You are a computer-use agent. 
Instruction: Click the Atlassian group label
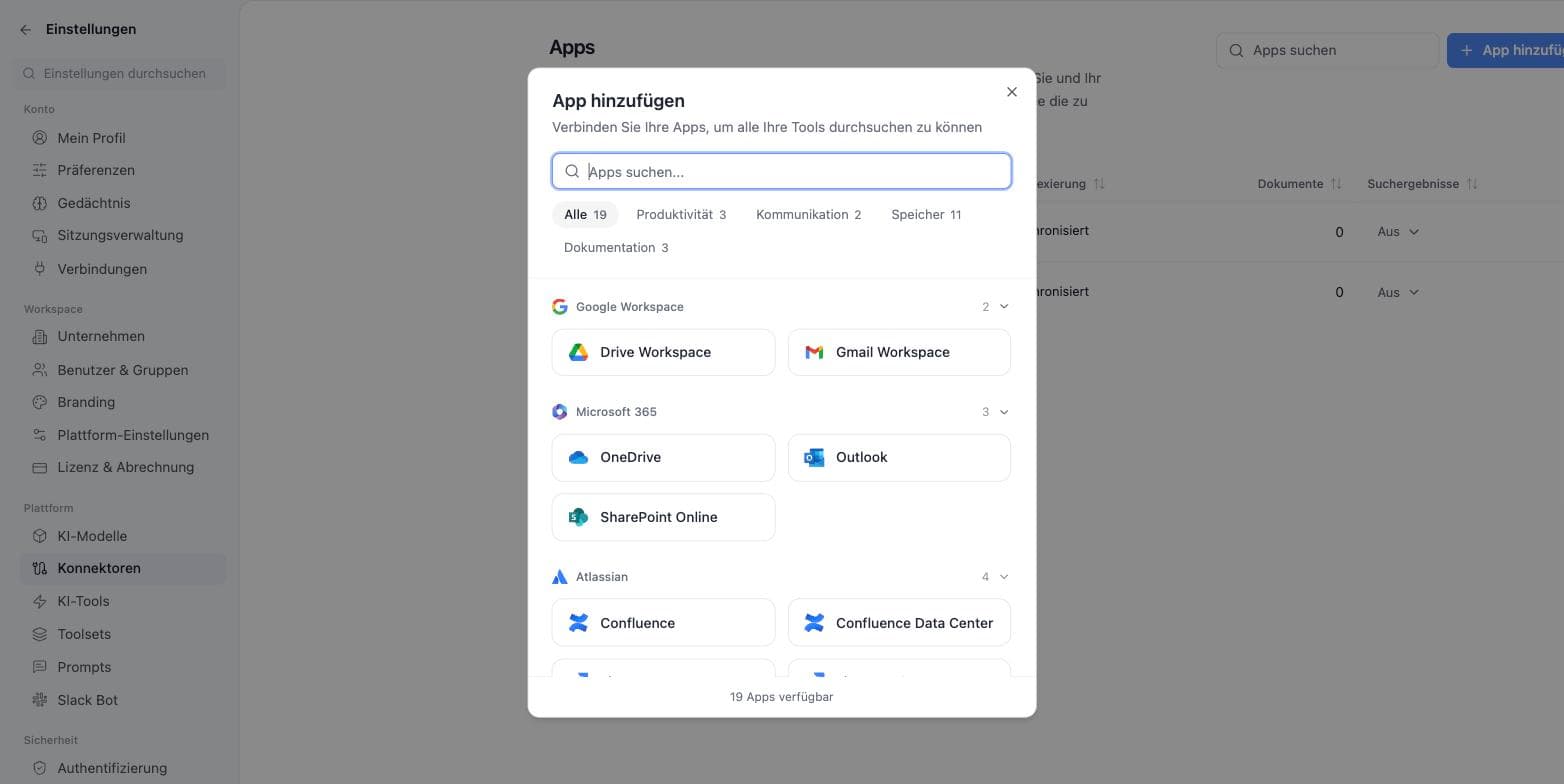[602, 577]
